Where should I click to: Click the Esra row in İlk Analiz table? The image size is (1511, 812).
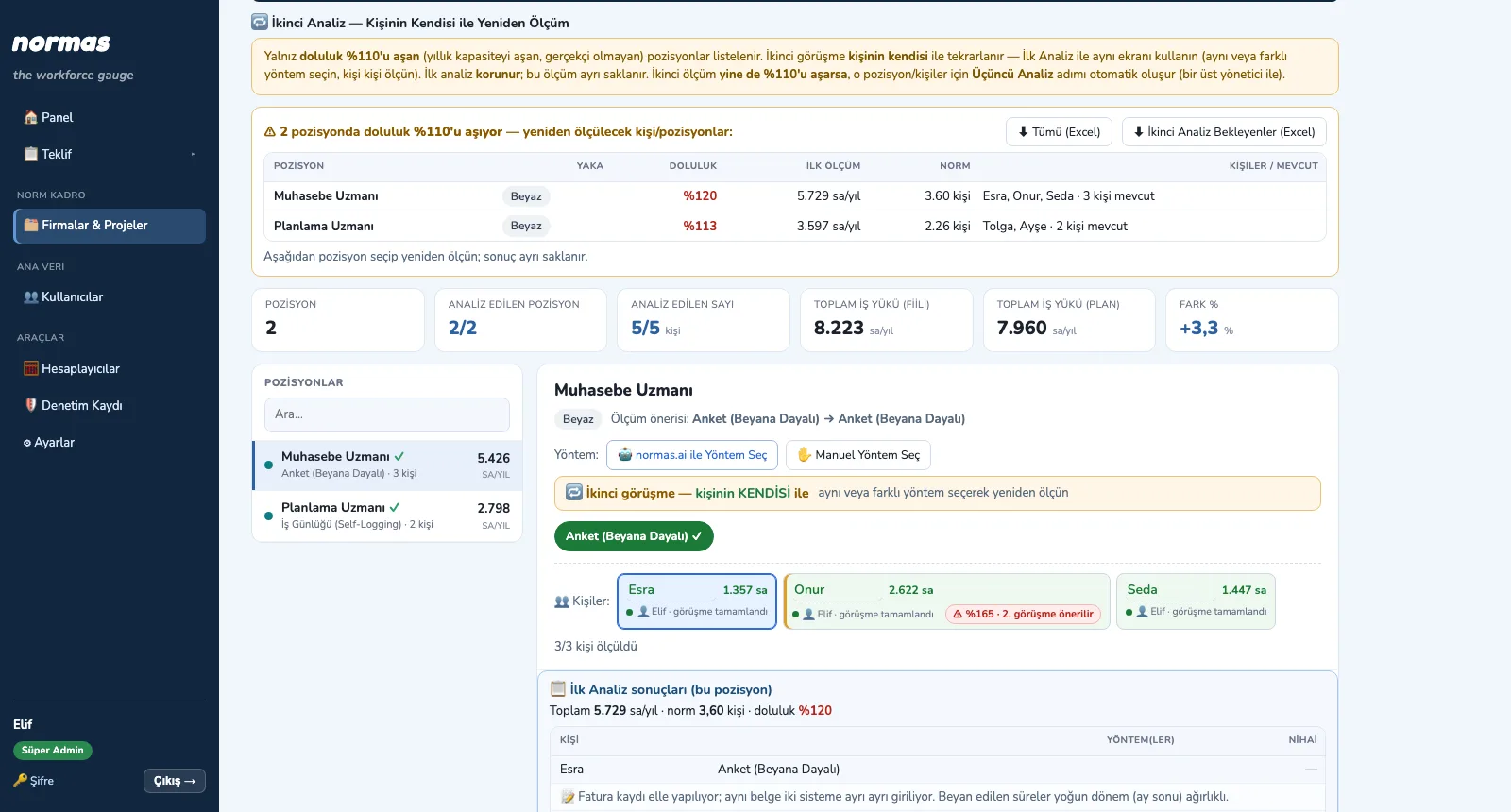pos(937,770)
